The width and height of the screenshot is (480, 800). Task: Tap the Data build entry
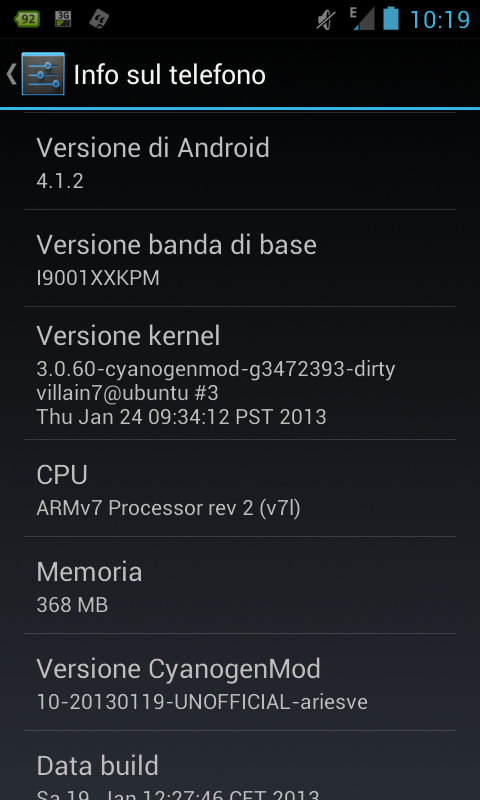(240, 765)
